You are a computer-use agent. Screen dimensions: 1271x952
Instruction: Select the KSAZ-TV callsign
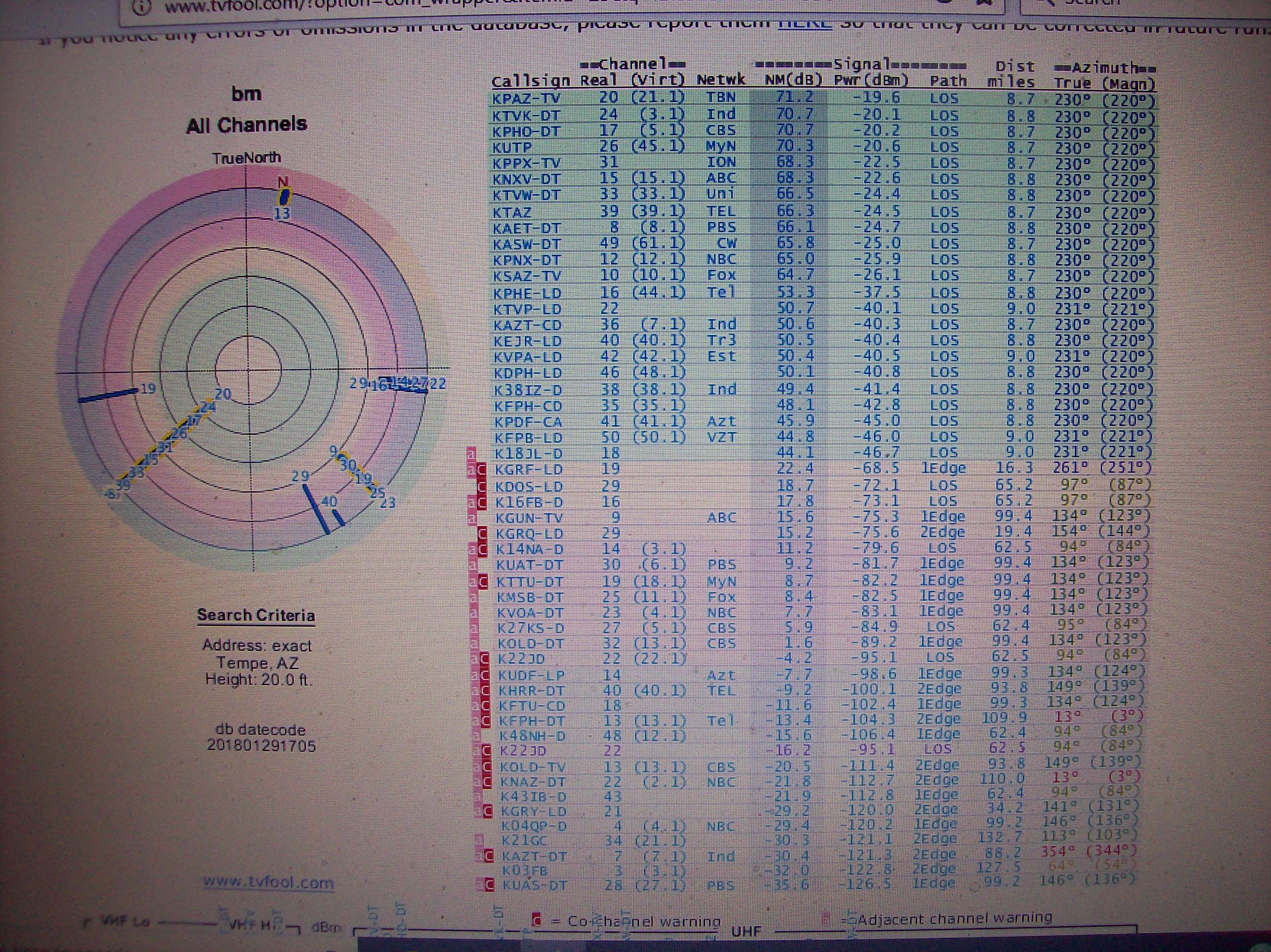click(x=527, y=276)
